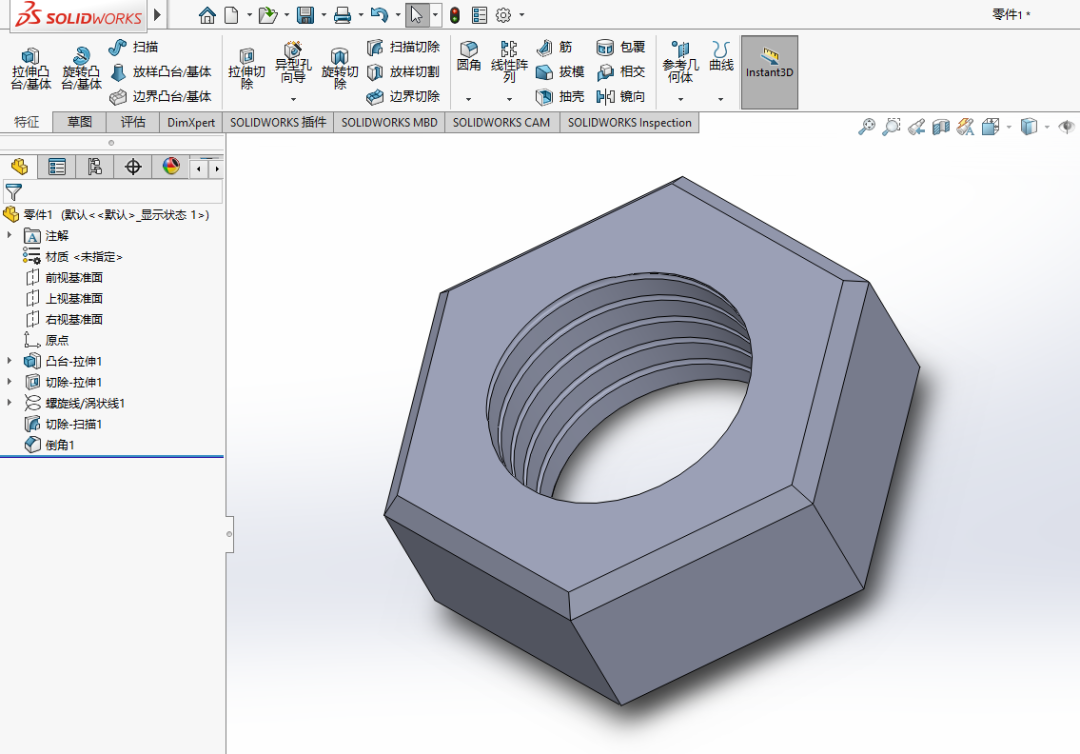Select the 拉伸凸台/基体 extrude boss tool

click(30, 69)
